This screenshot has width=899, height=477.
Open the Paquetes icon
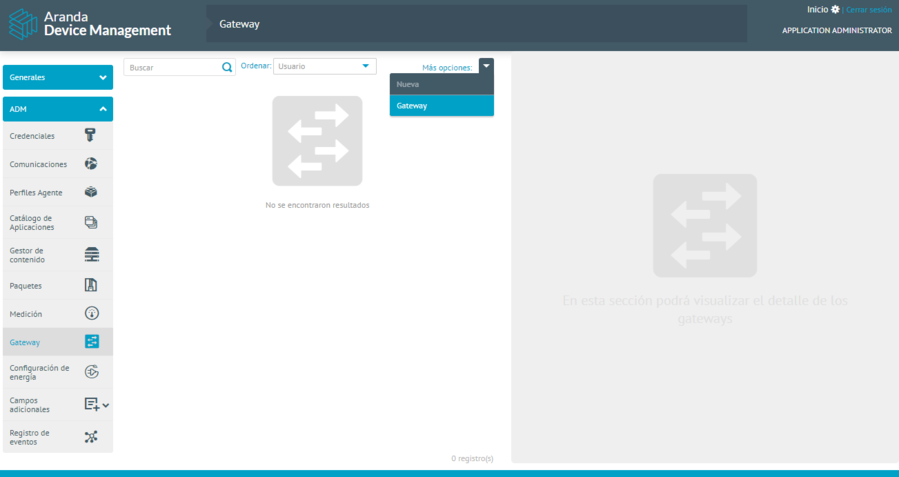91,285
